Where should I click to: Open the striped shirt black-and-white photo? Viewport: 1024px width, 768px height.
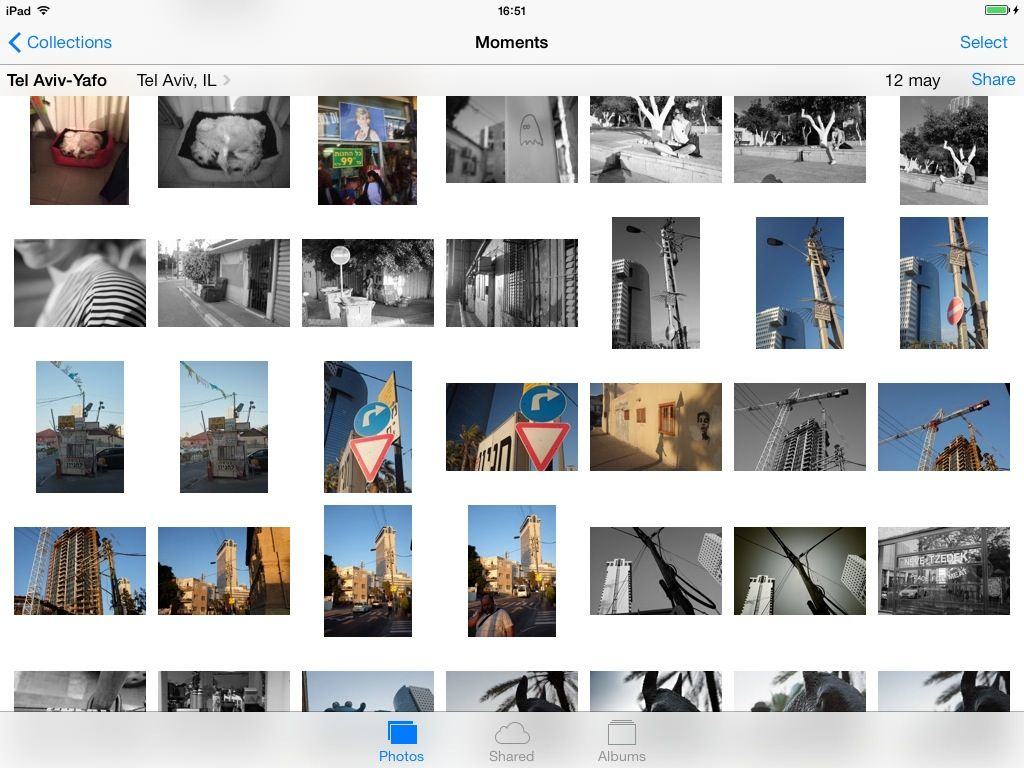tap(79, 283)
